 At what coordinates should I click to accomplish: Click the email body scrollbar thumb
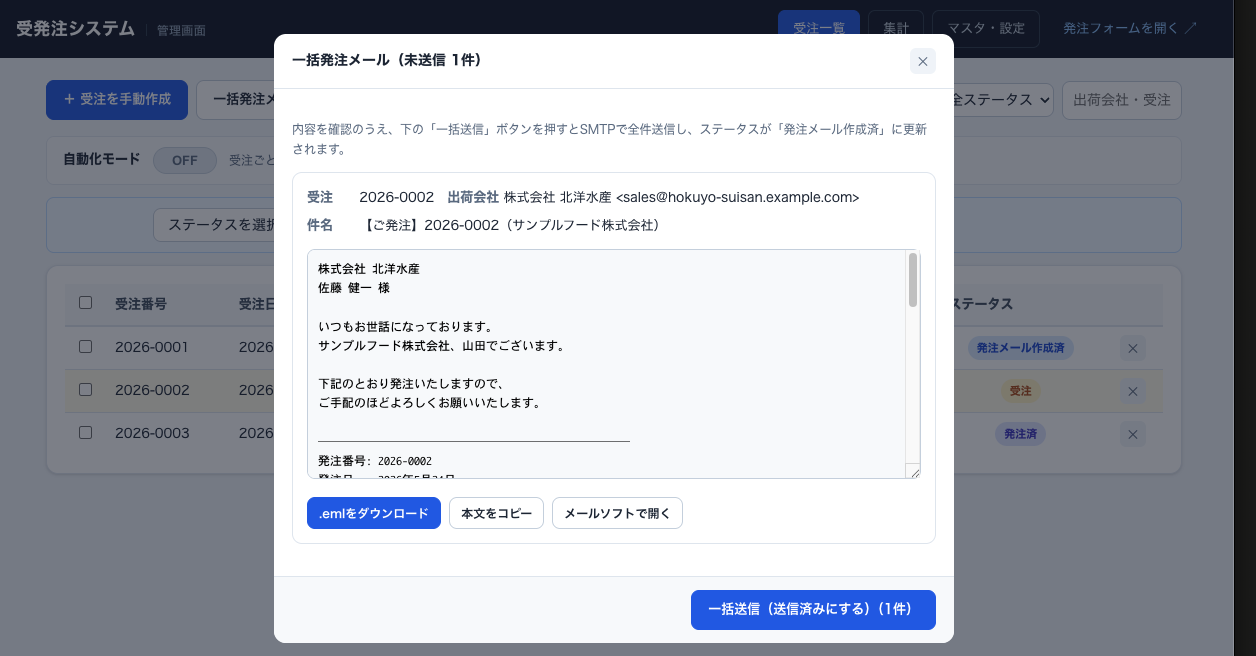(x=912, y=281)
